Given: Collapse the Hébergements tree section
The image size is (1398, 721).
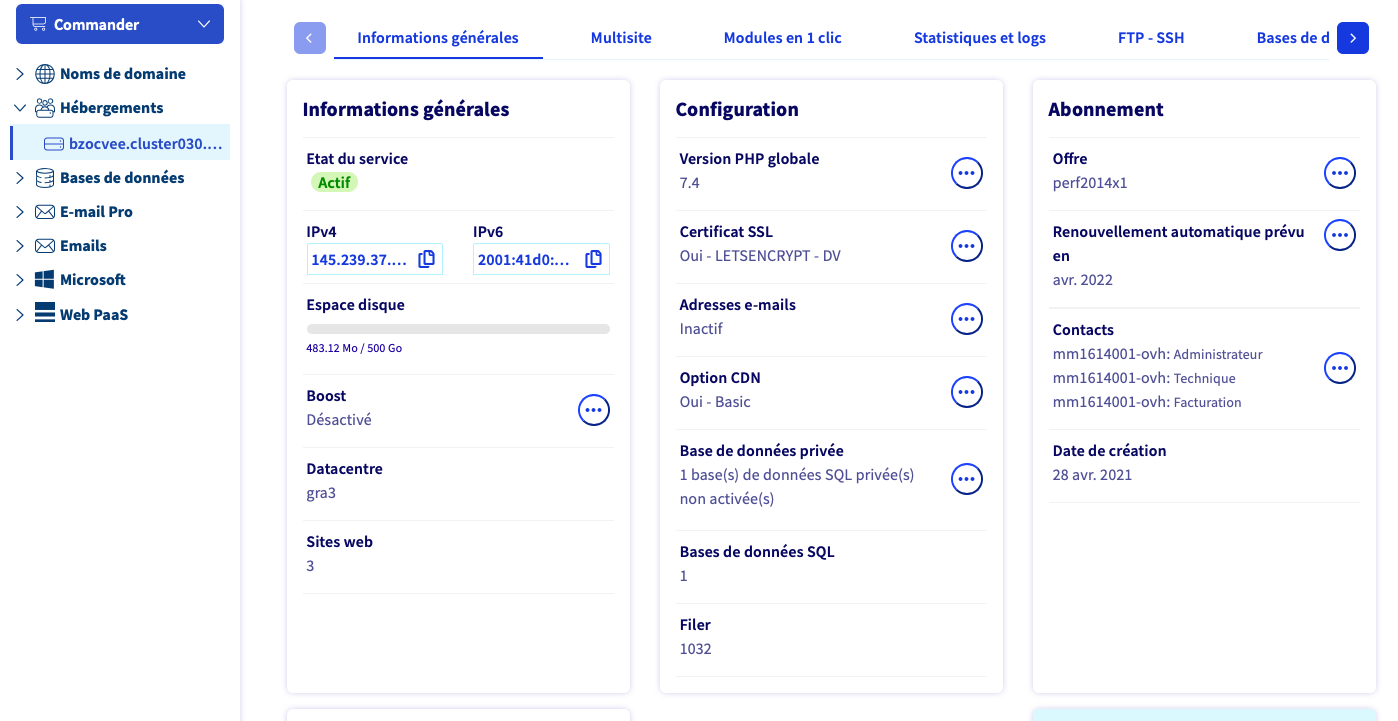Looking at the screenshot, I should pos(20,108).
